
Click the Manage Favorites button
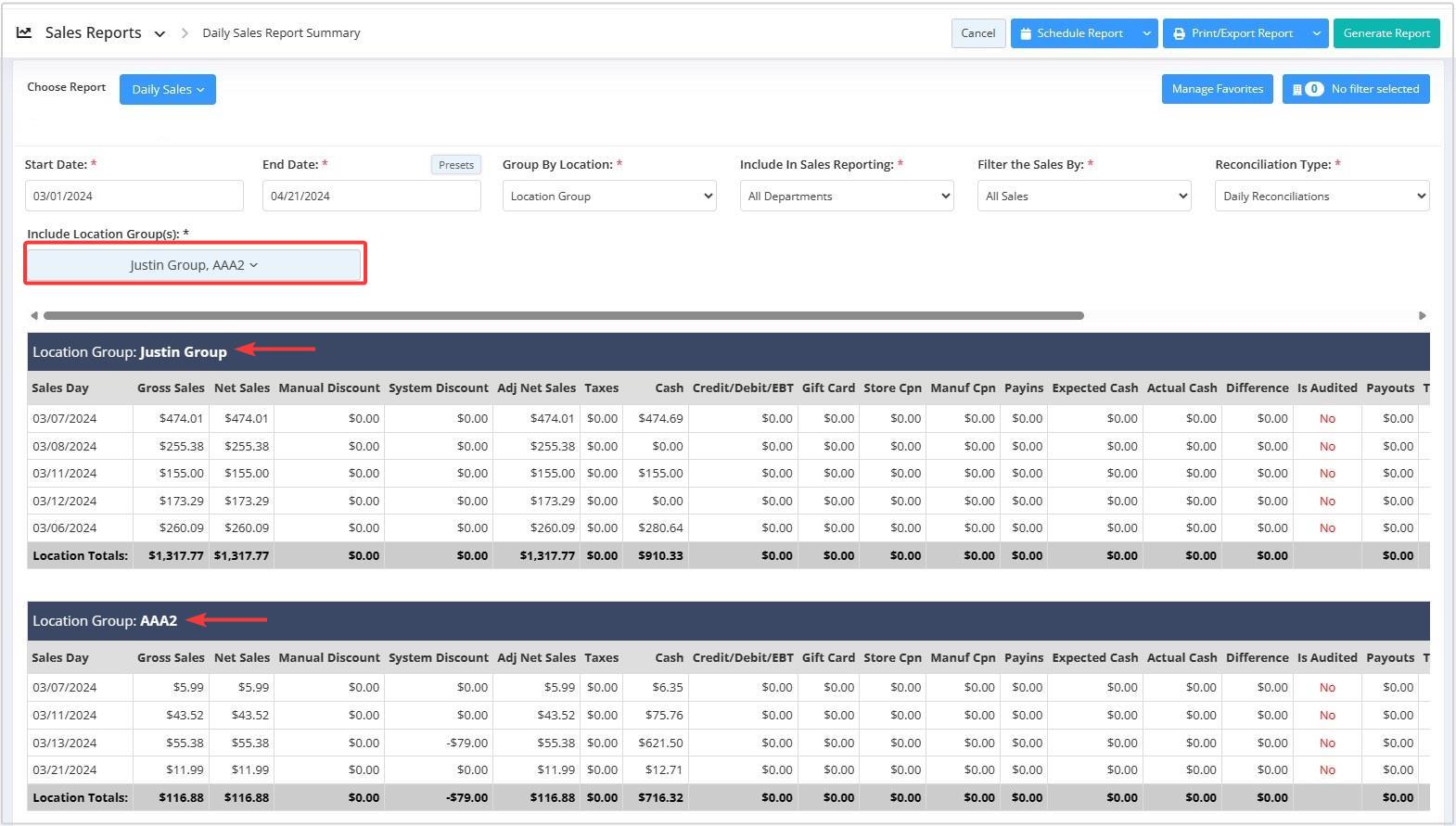click(1217, 89)
